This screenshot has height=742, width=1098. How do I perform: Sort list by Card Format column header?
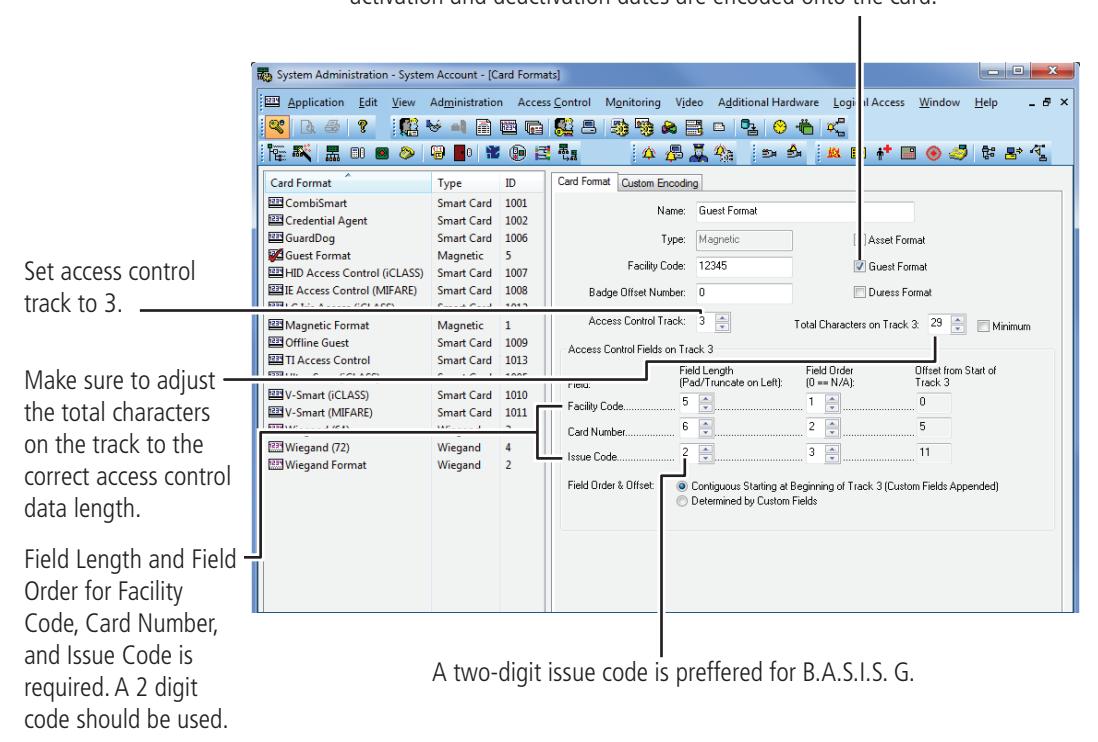point(348,183)
